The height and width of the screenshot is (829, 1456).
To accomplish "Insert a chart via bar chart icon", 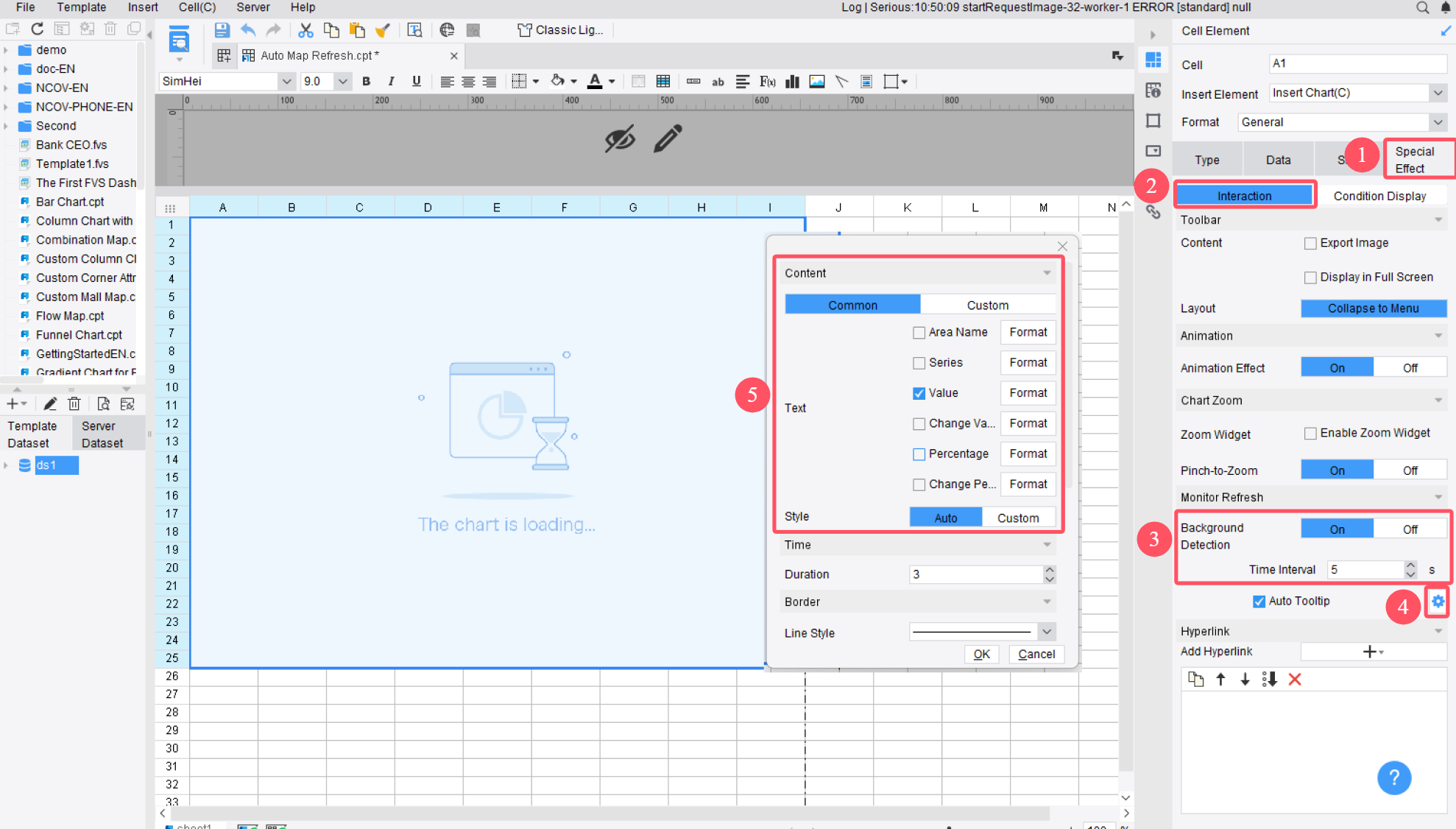I will tap(792, 82).
